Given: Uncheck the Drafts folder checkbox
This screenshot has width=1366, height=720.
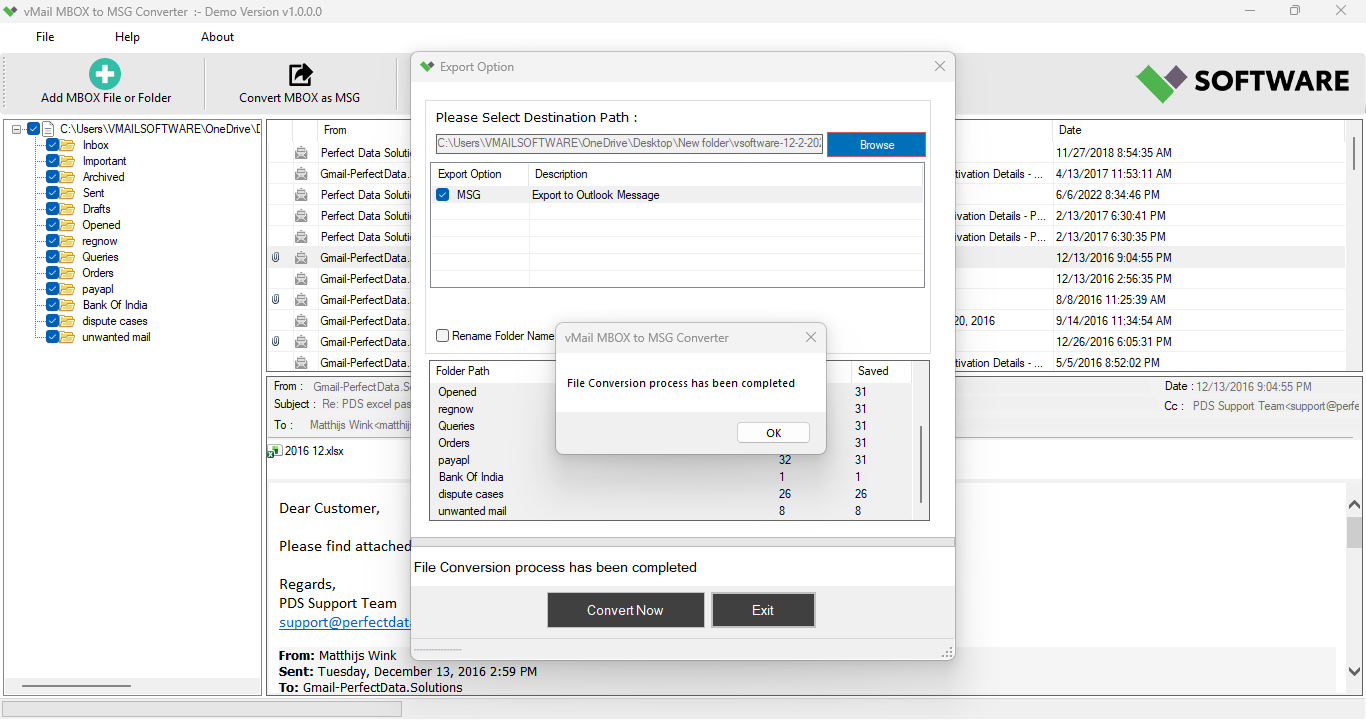Looking at the screenshot, I should [53, 209].
